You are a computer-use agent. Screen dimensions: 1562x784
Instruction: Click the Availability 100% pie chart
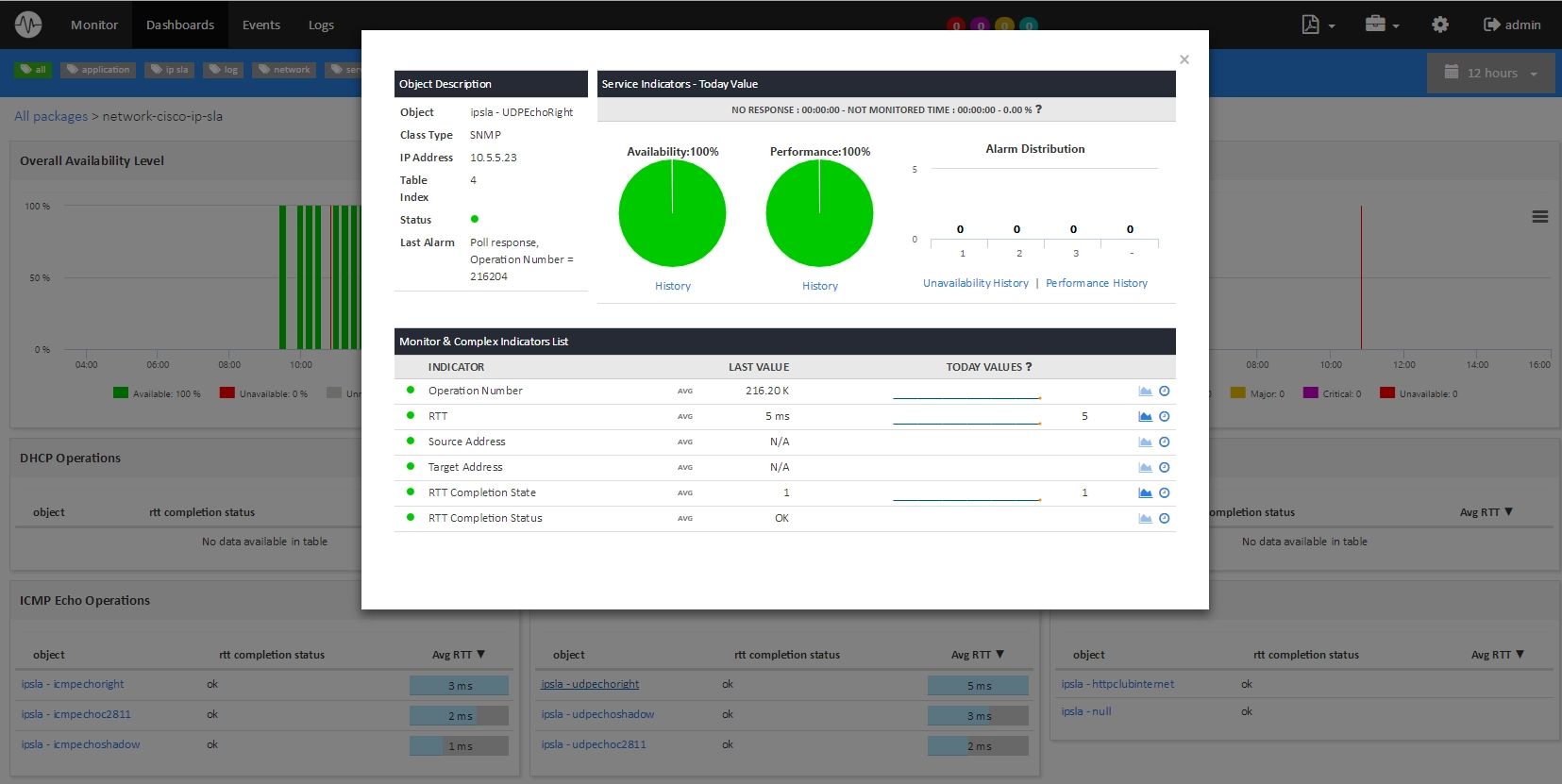pyautogui.click(x=672, y=213)
